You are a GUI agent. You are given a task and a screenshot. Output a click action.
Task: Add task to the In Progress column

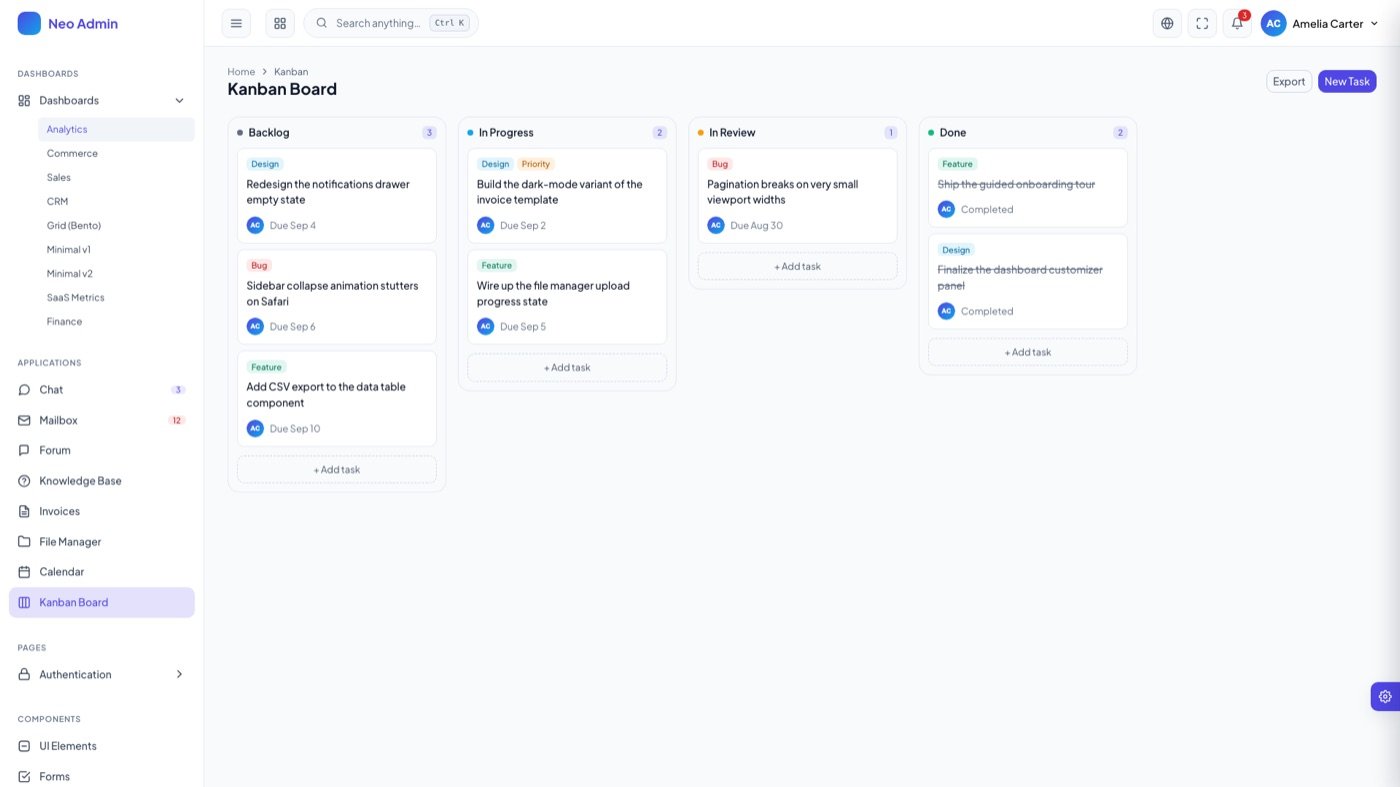567,367
